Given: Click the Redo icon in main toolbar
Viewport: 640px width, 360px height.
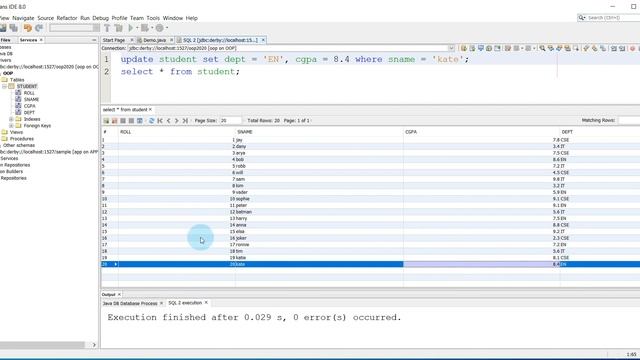Looking at the screenshot, I should click(39, 28).
